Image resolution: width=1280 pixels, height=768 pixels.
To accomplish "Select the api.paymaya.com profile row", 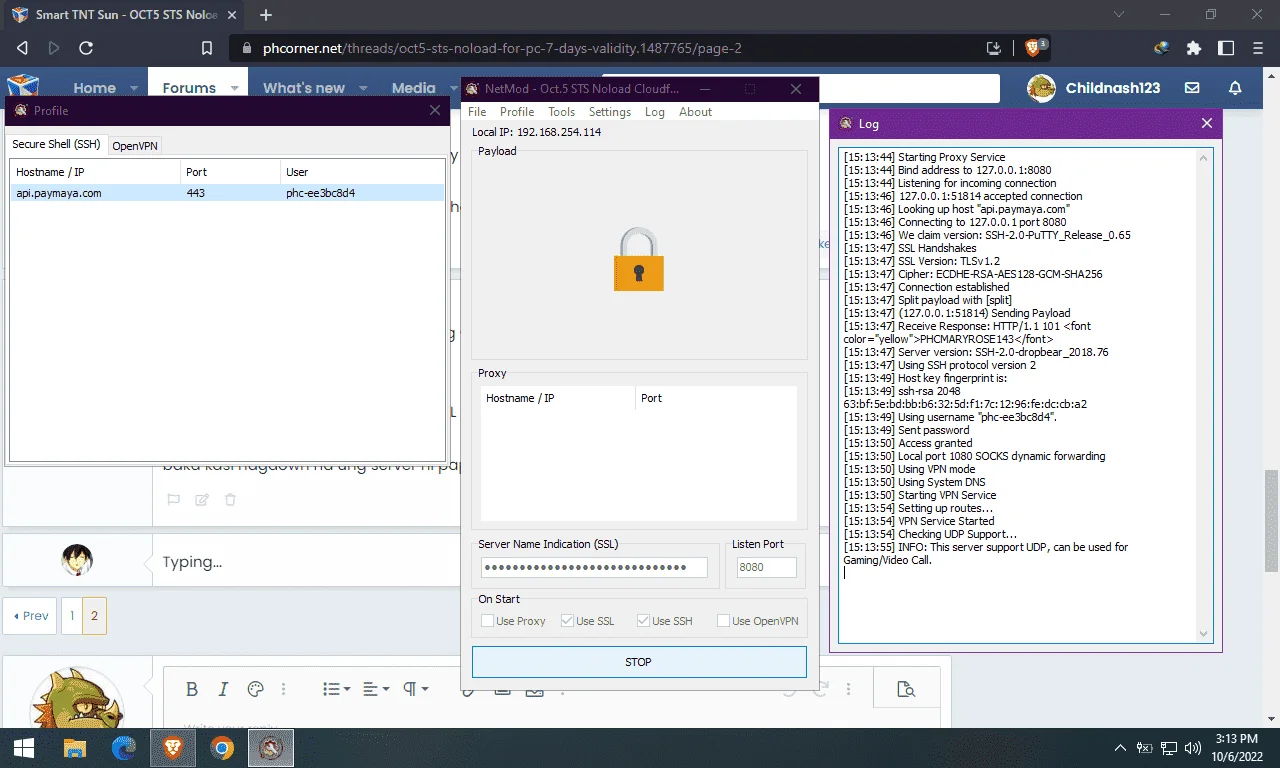I will click(227, 193).
